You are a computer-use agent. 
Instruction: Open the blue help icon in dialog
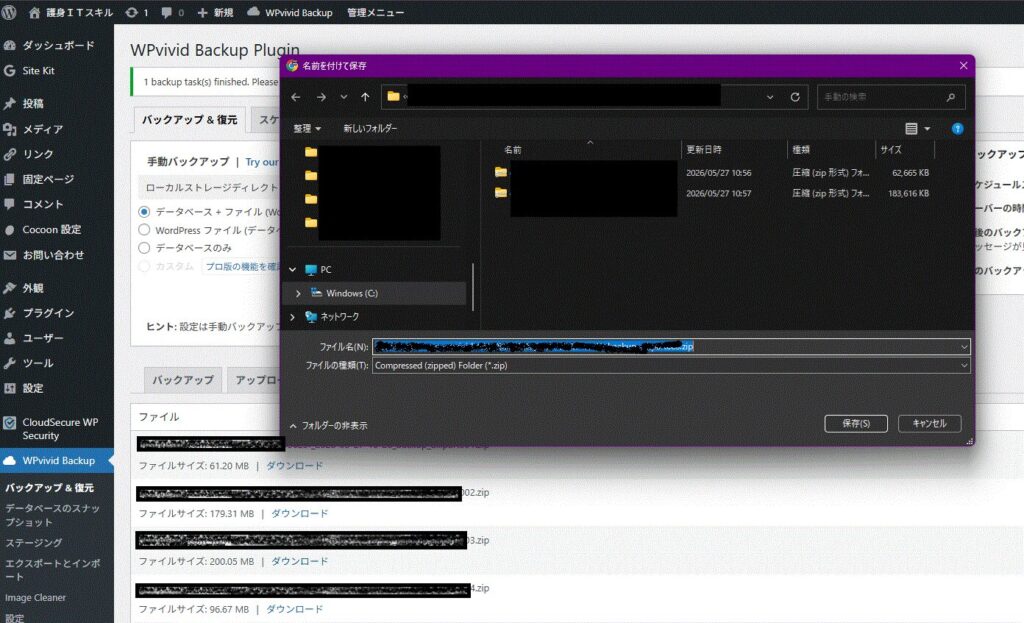point(957,129)
